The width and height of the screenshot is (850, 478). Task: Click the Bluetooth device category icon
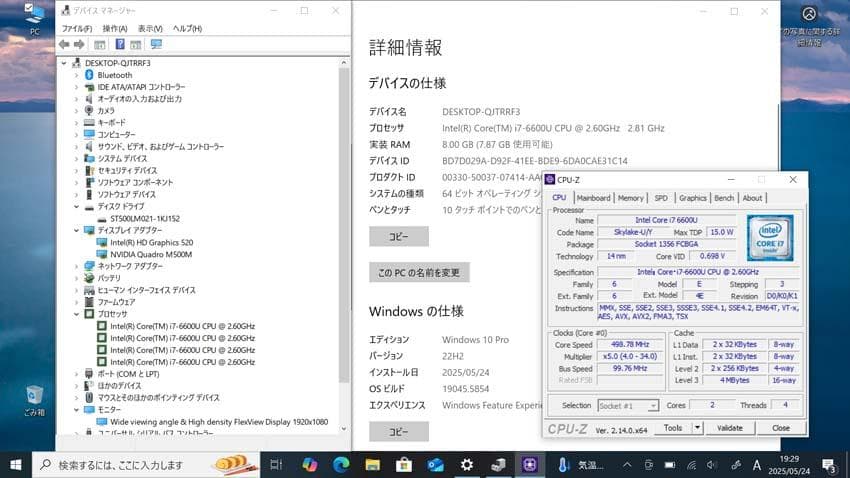point(89,75)
